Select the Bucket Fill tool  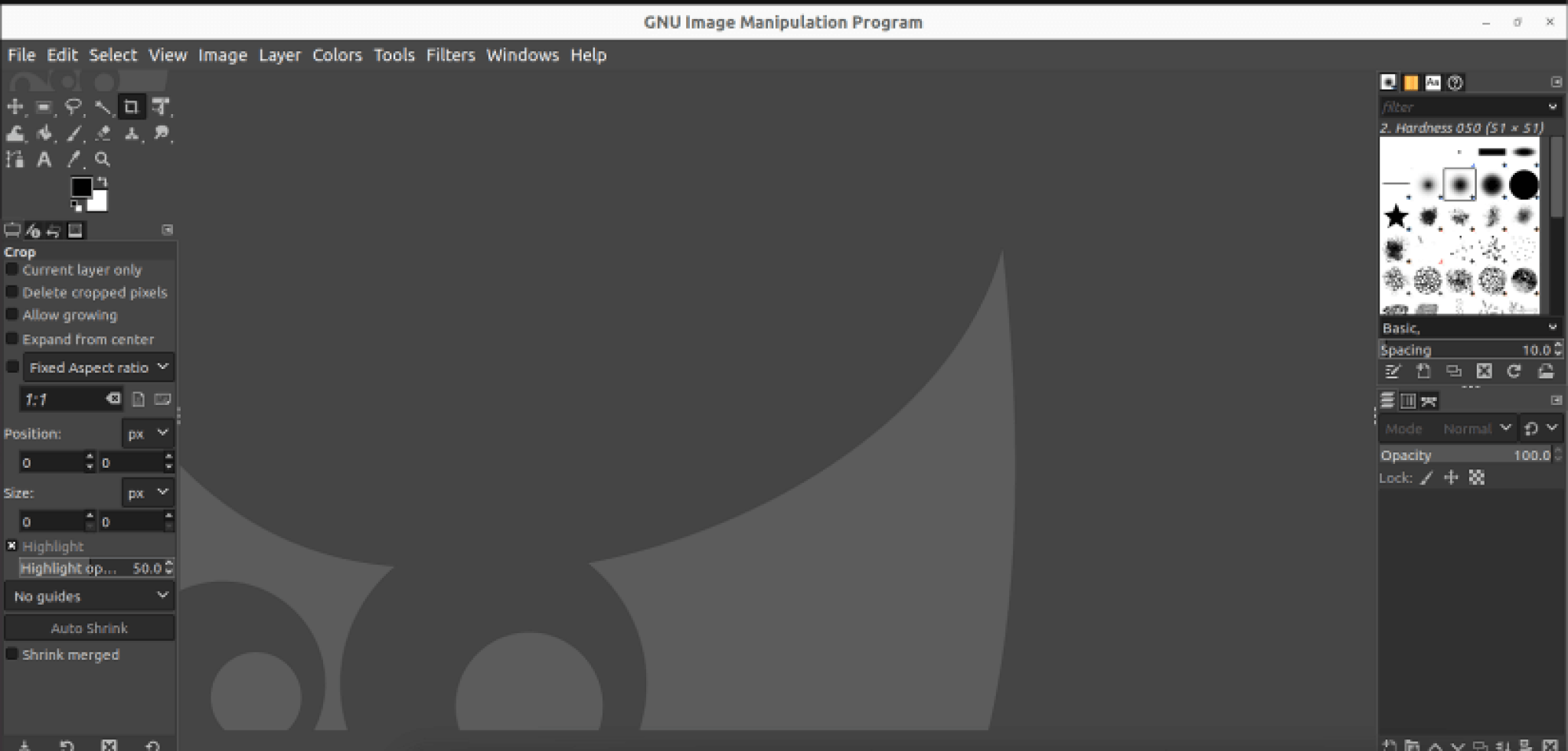[44, 134]
